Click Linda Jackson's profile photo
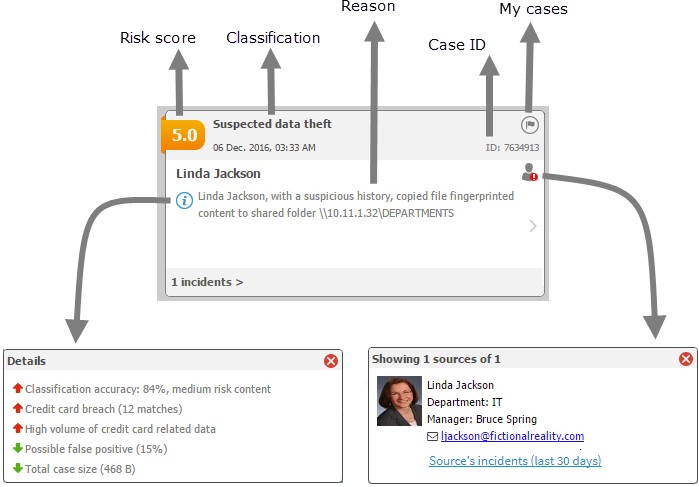699x487 pixels. (x=398, y=401)
